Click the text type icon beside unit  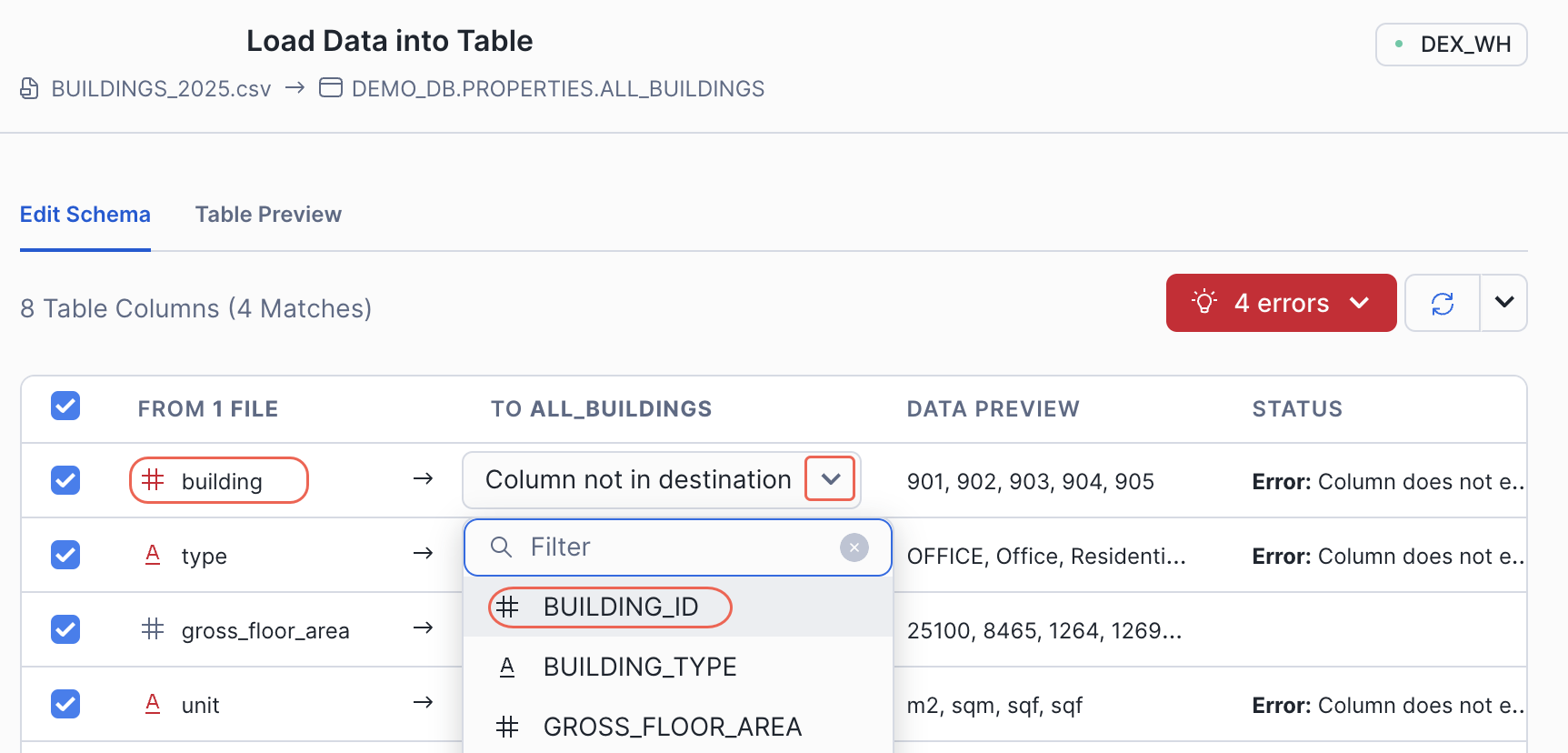pyautogui.click(x=153, y=704)
